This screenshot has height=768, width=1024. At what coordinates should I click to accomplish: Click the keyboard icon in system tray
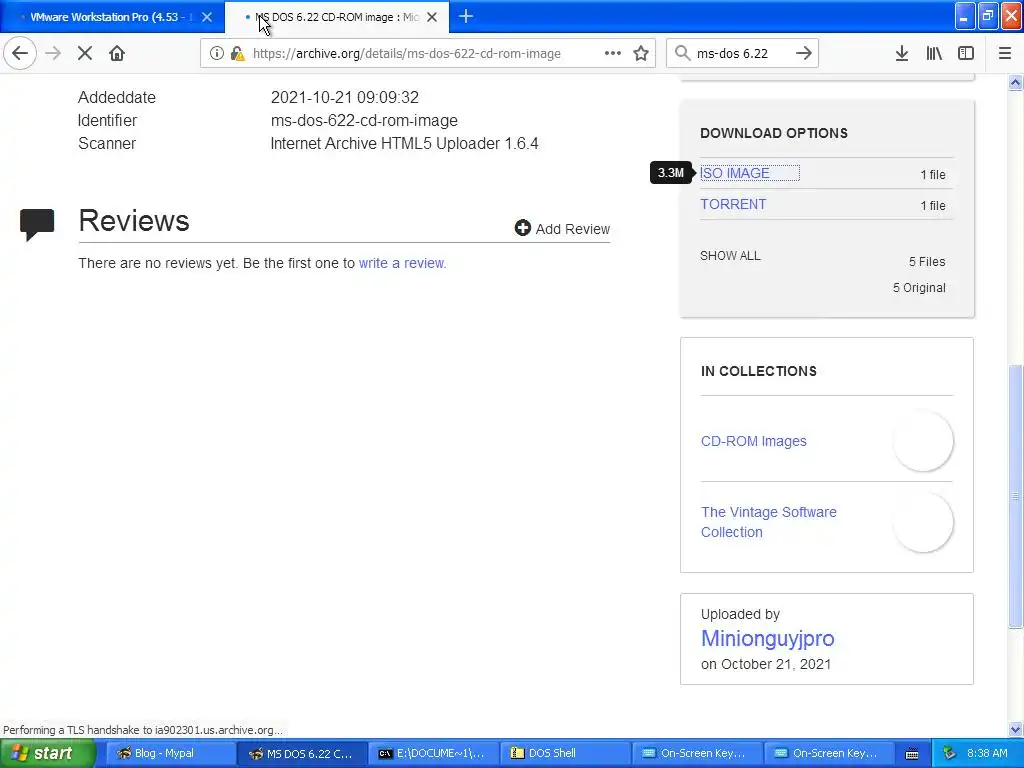click(912, 754)
